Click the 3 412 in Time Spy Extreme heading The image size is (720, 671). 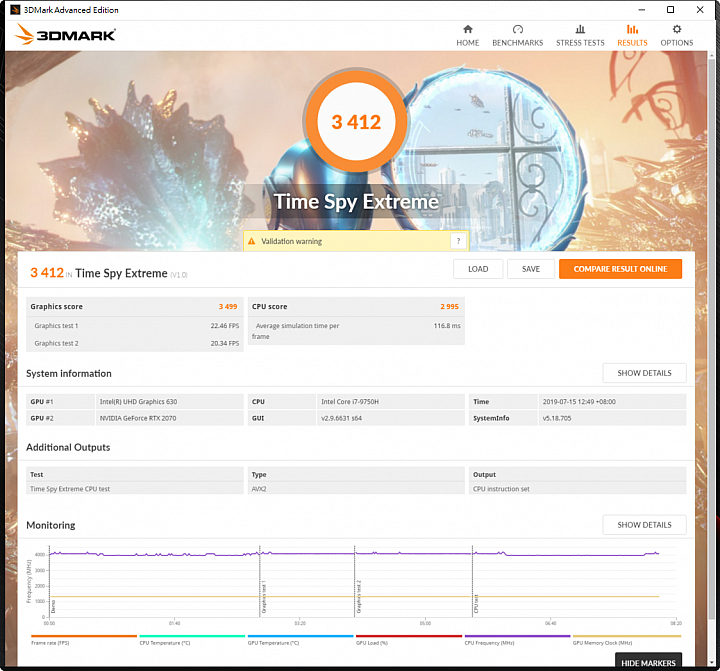click(109, 273)
